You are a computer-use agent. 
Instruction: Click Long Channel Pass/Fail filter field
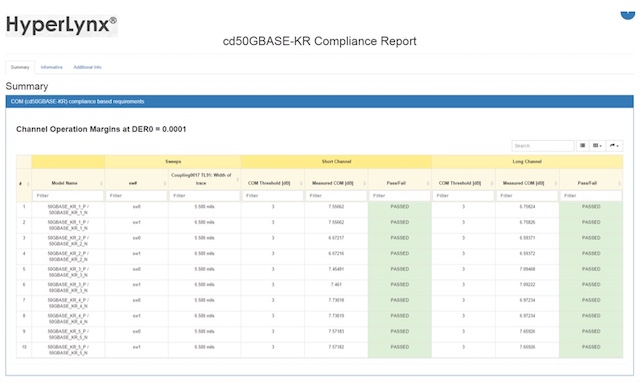[591, 196]
